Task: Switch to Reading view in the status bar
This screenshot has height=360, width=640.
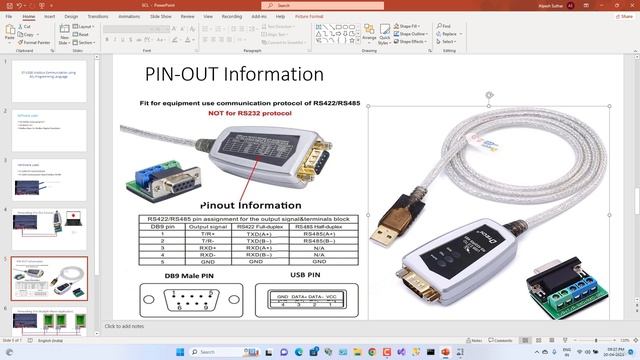Action: 552,340
